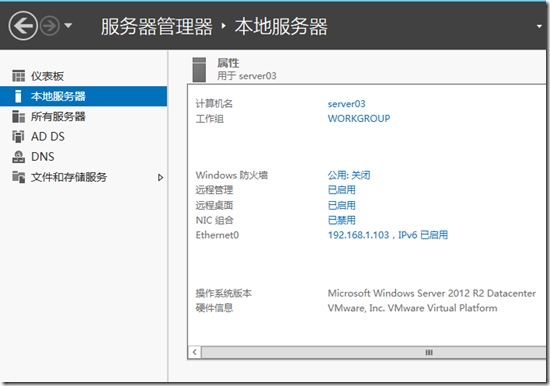Click 服务器管理器 in the breadcrumb title
This screenshot has height=386, width=550.
(x=156, y=26)
